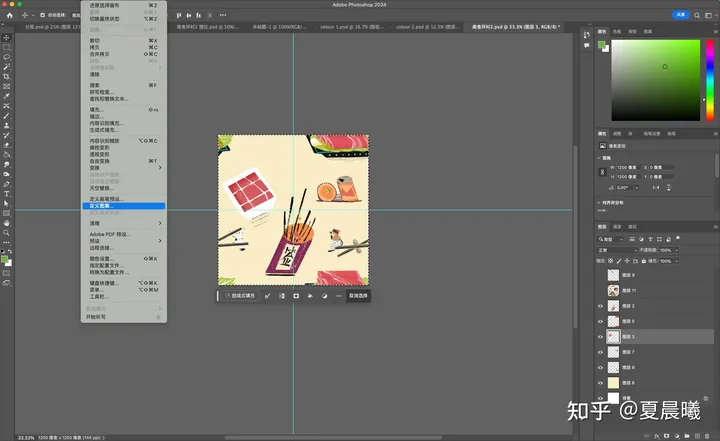Switch to colour 1.psd document tab
720x441 pixels.
(x=352, y=27)
